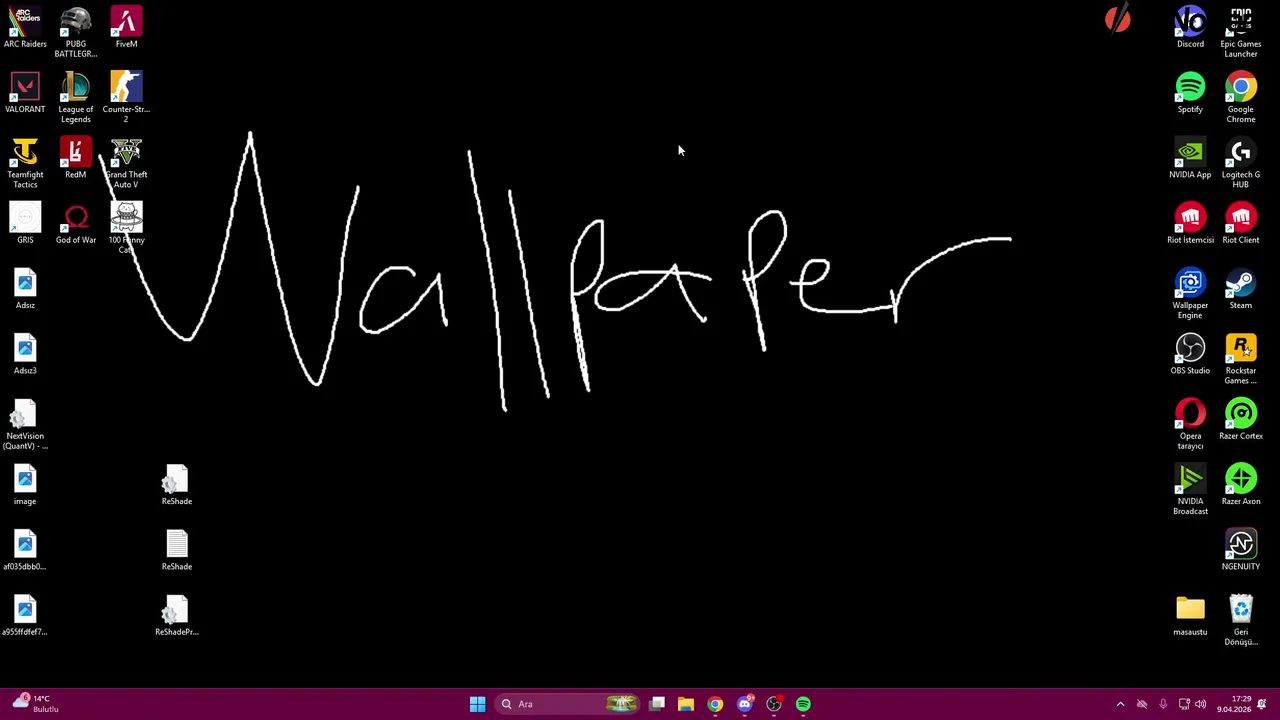The image size is (1280, 720).
Task: Select the Adsız3 image file
Action: point(25,354)
